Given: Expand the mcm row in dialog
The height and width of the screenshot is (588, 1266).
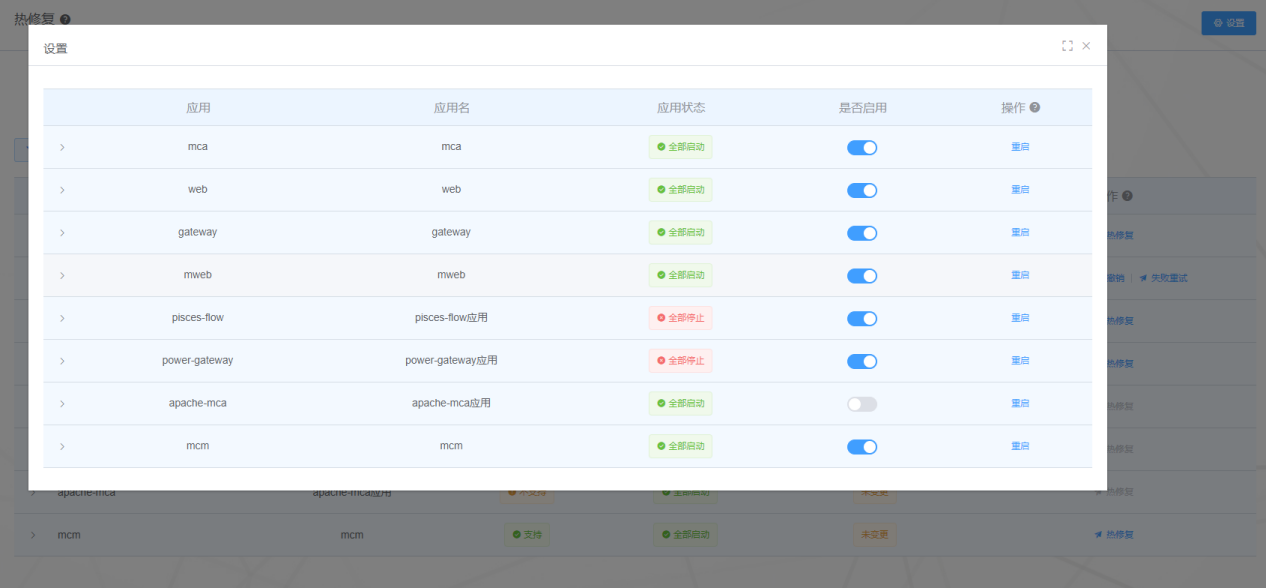Looking at the screenshot, I should pyautogui.click(x=62, y=447).
